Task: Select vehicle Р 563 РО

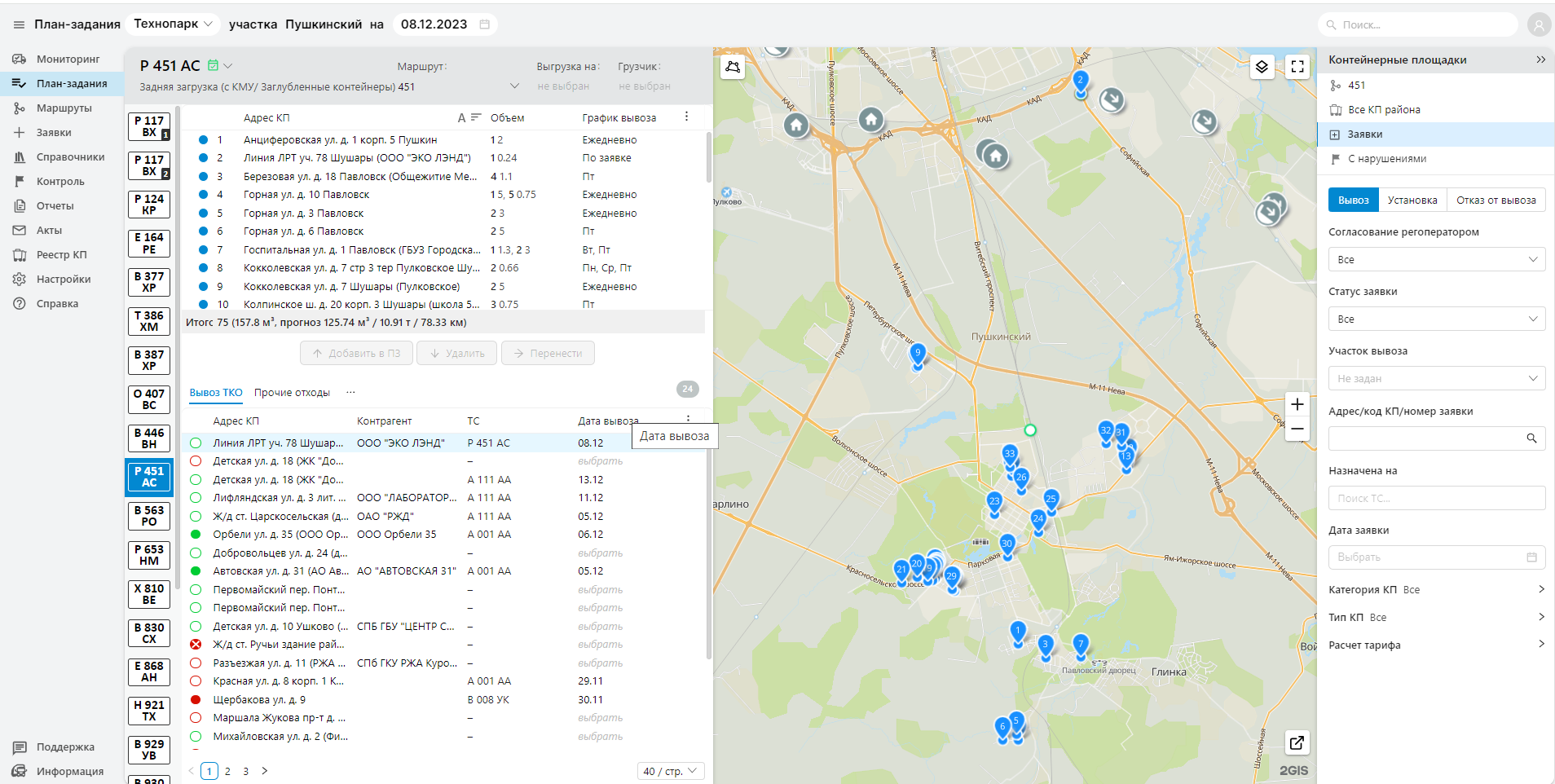Action: pos(149,516)
